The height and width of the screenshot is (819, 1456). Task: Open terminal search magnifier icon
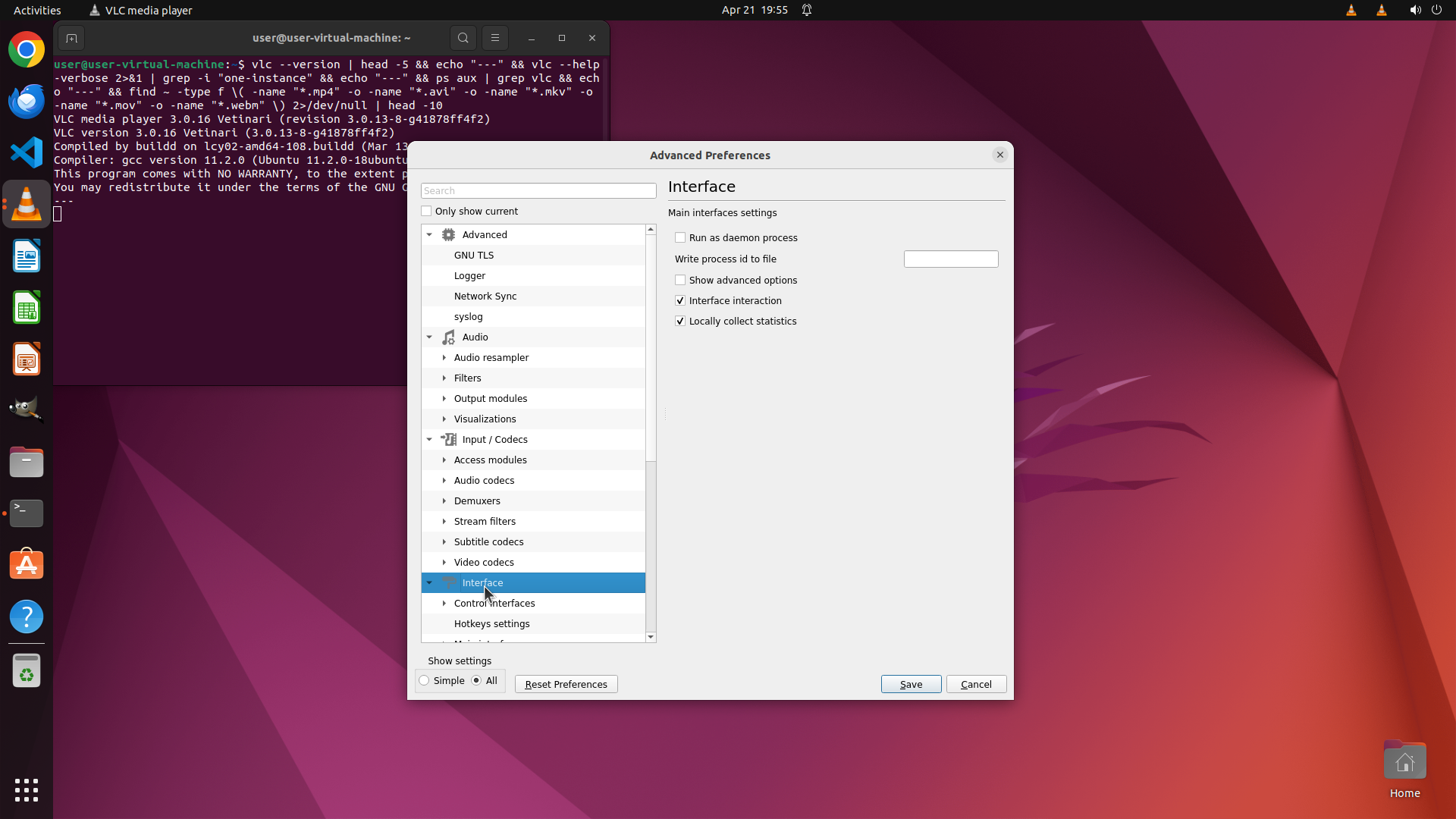pos(463,38)
